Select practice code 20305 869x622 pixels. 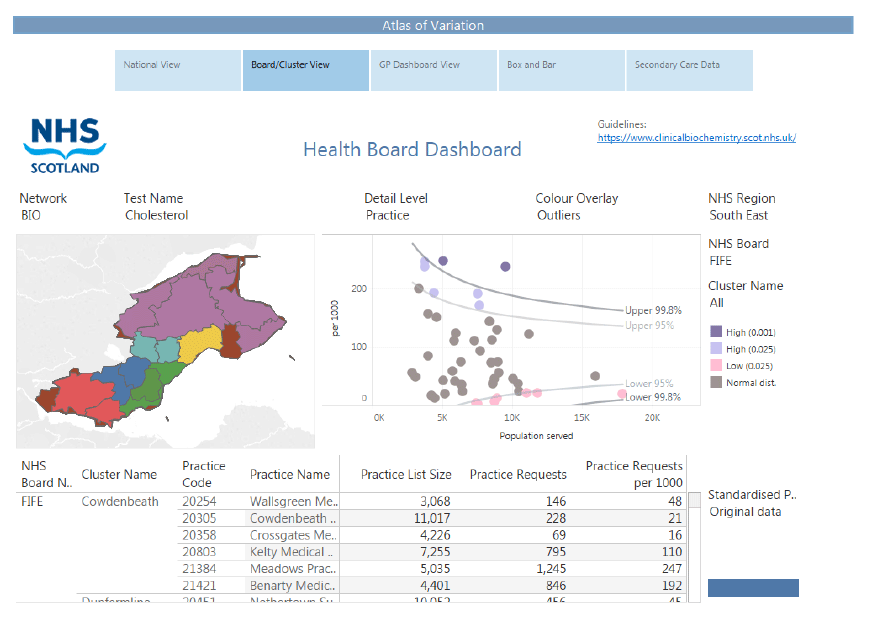[199, 518]
